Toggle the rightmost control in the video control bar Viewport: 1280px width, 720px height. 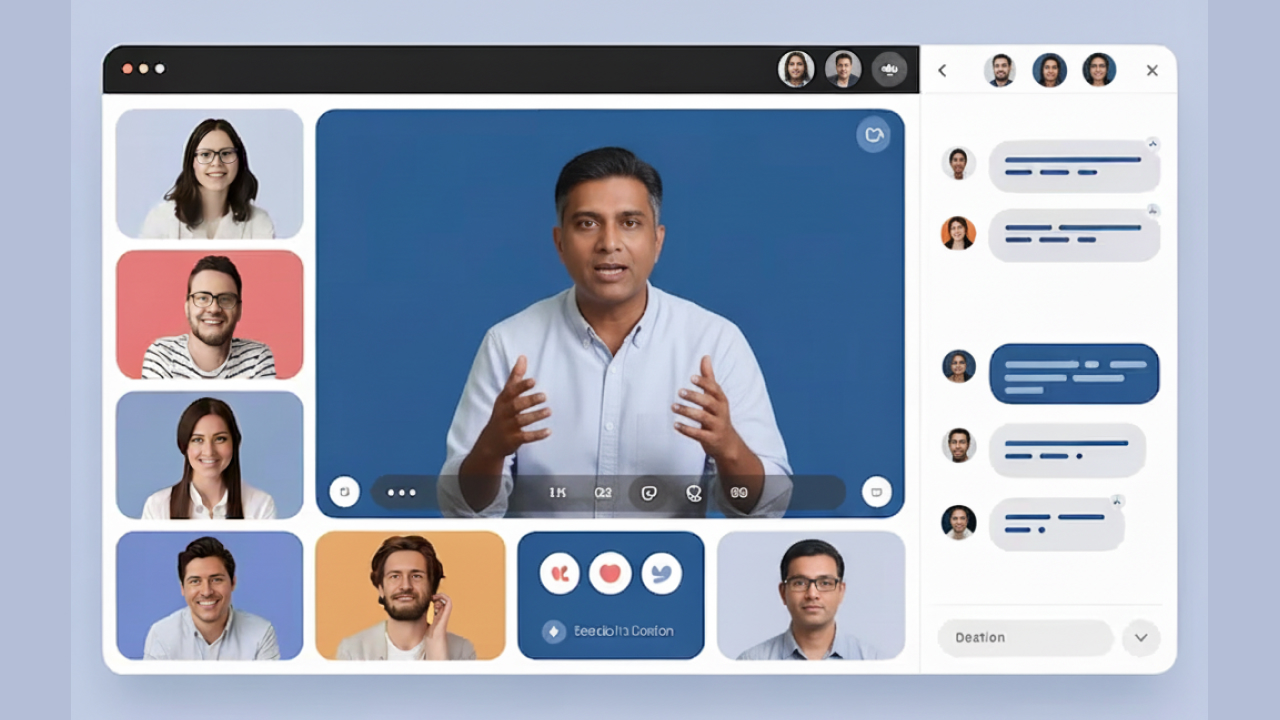[x=739, y=493]
